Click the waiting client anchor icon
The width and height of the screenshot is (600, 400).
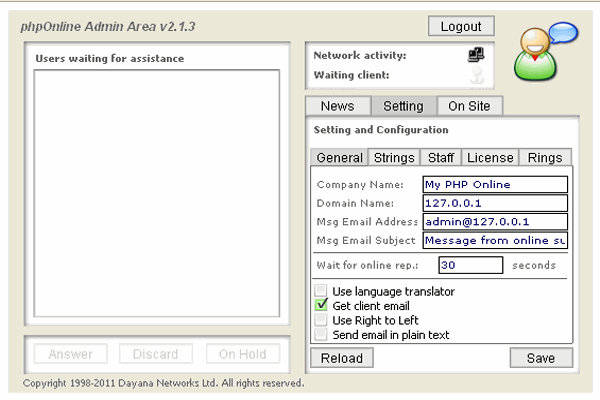tap(476, 76)
